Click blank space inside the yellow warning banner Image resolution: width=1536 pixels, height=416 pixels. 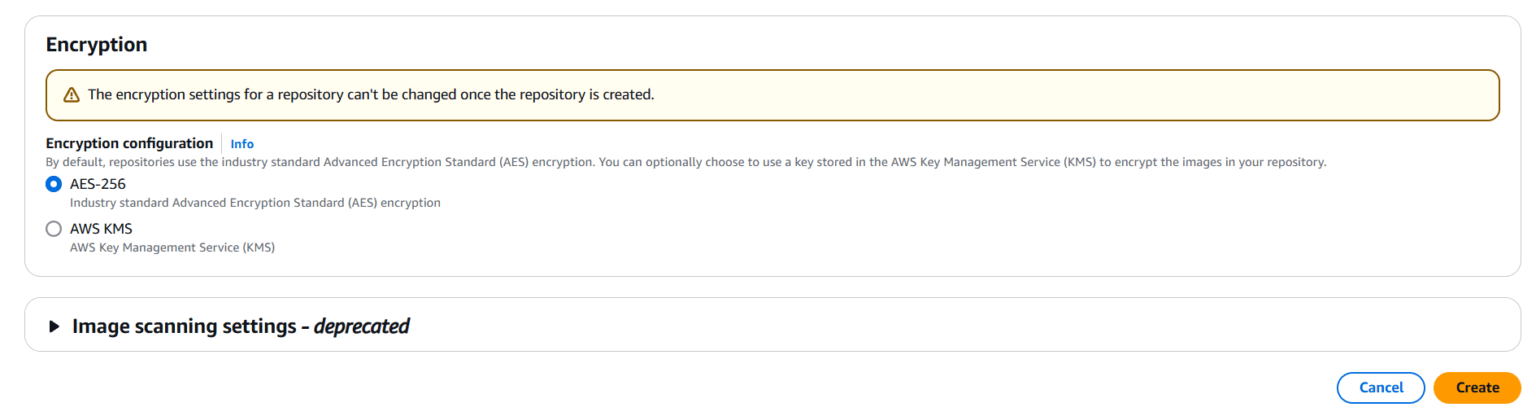tap(1100, 95)
